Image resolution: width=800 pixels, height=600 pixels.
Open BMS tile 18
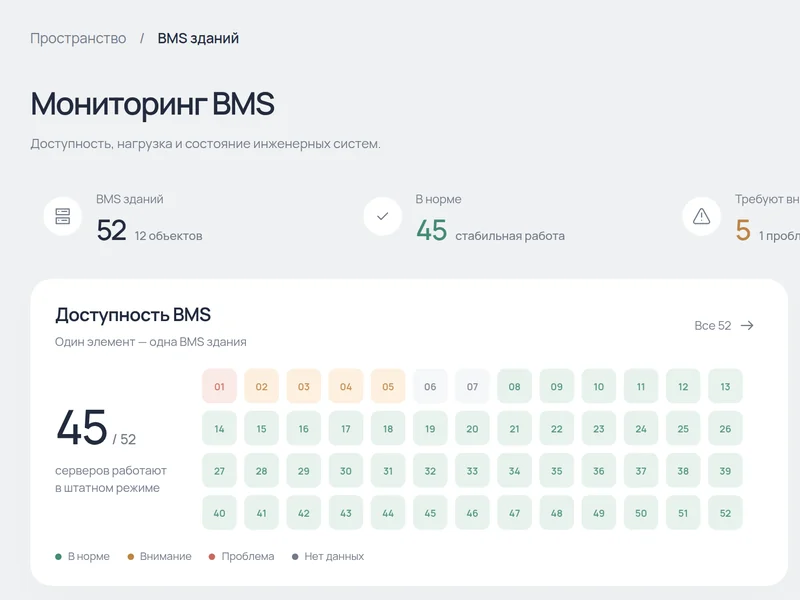click(388, 429)
